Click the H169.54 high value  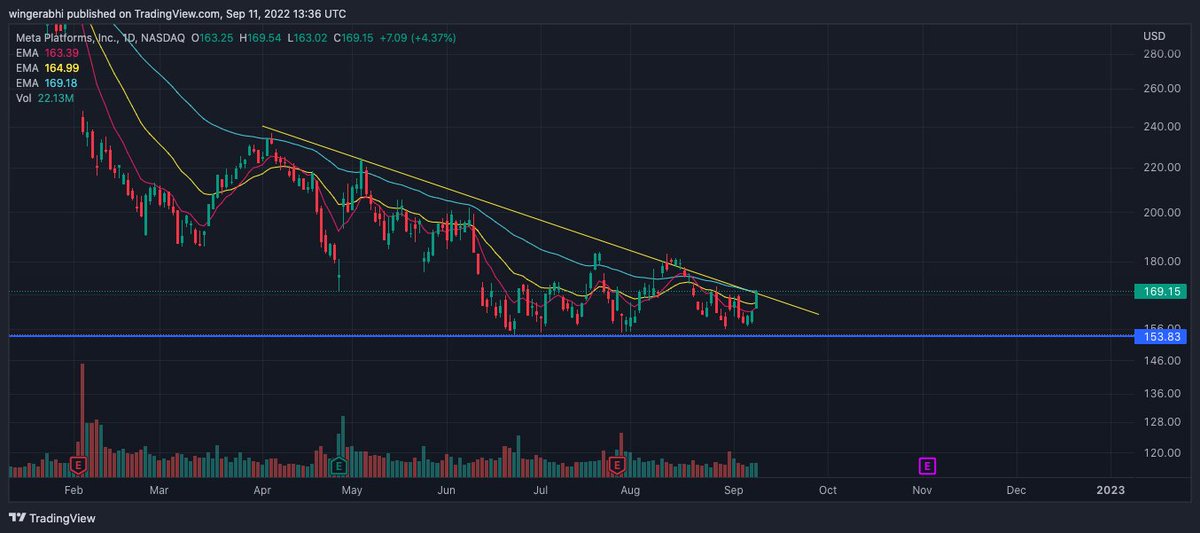coord(262,37)
